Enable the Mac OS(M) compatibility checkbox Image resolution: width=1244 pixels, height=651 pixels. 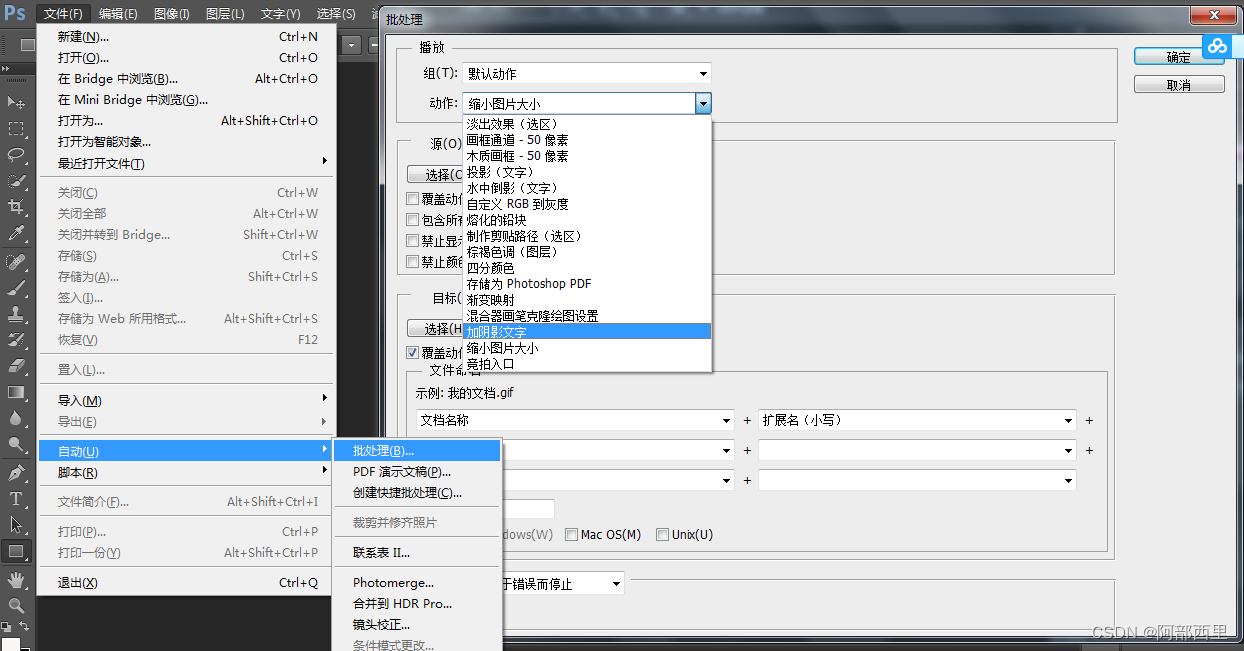pos(571,534)
